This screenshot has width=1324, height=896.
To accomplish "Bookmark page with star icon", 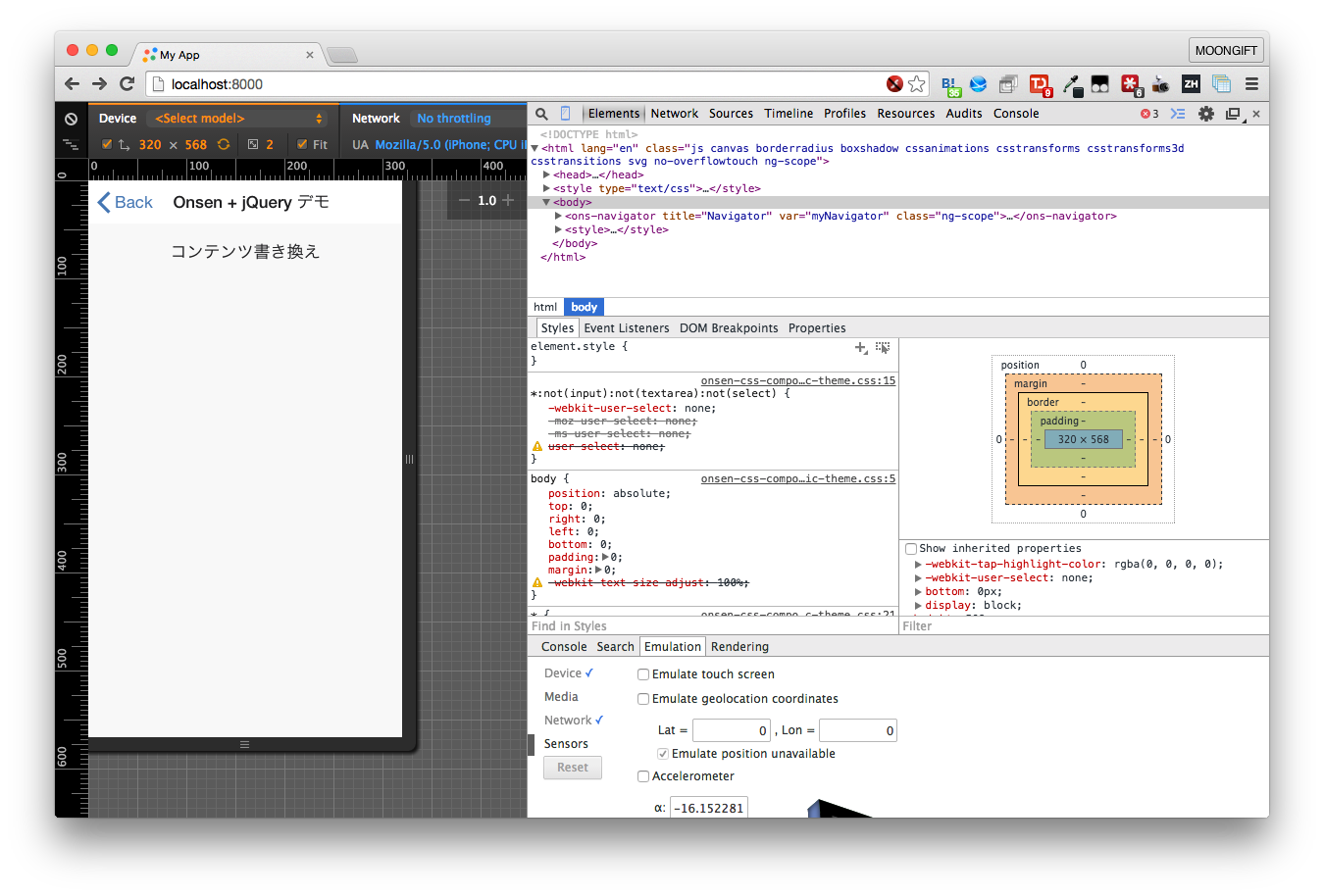I will click(917, 84).
